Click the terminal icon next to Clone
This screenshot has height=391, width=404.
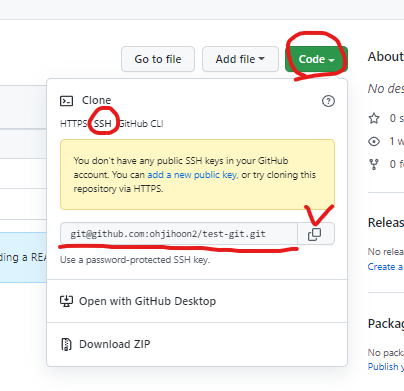click(66, 101)
